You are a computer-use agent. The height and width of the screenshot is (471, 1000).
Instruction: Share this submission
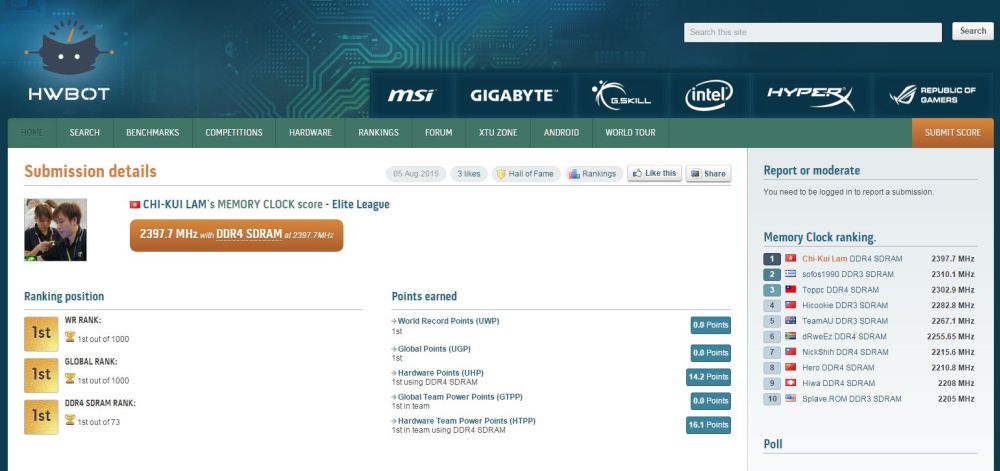click(708, 174)
